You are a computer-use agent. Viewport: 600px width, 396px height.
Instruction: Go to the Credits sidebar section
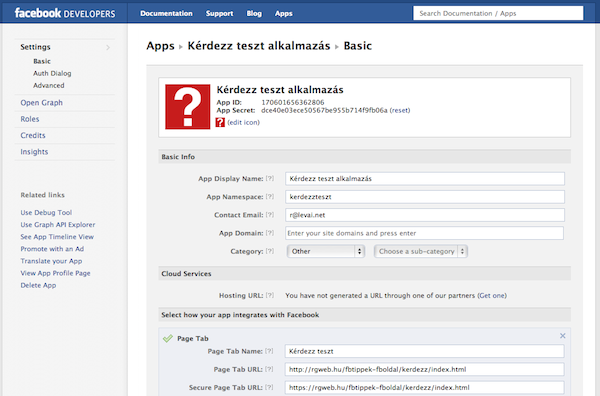(x=33, y=135)
